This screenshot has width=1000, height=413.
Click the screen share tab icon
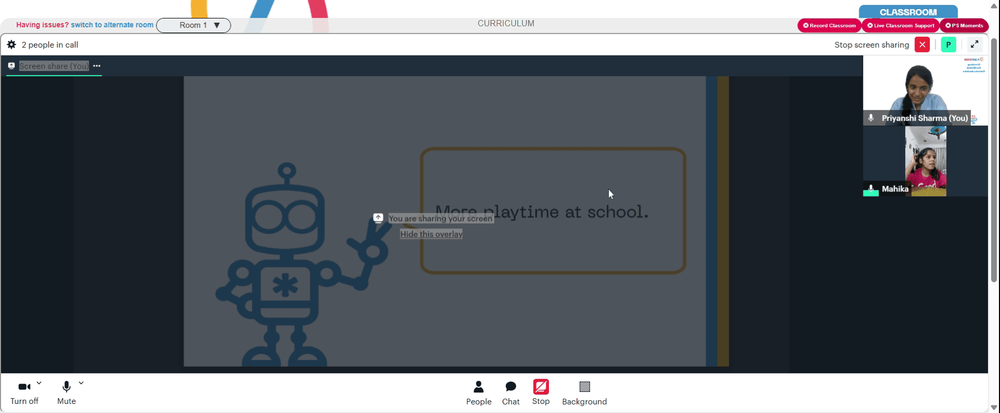tap(11, 66)
